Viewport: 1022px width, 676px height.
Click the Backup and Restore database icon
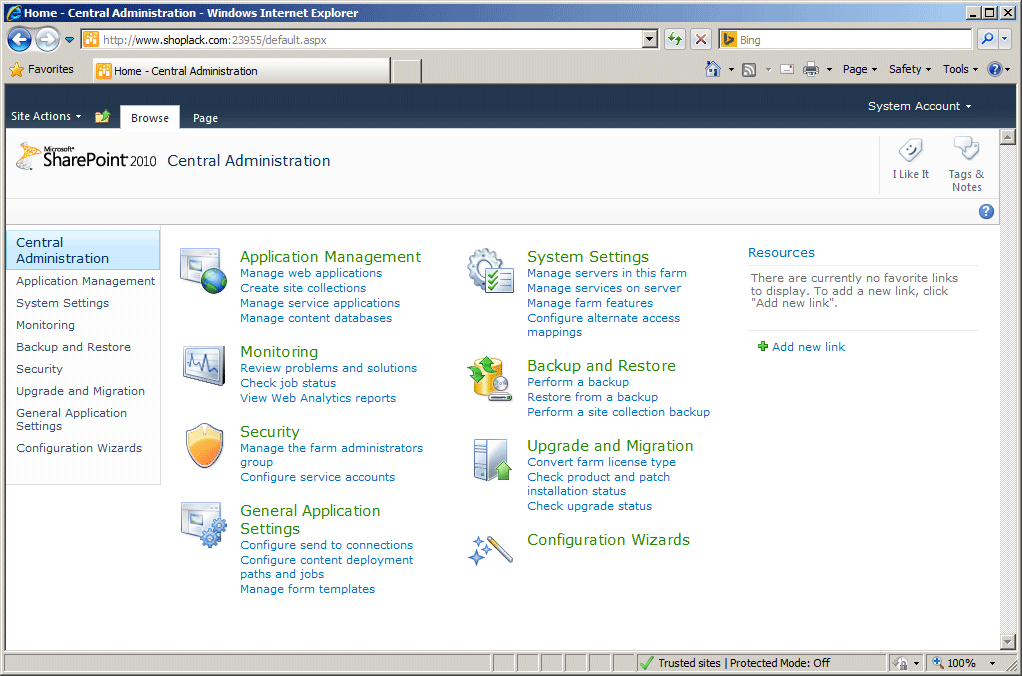coord(489,379)
